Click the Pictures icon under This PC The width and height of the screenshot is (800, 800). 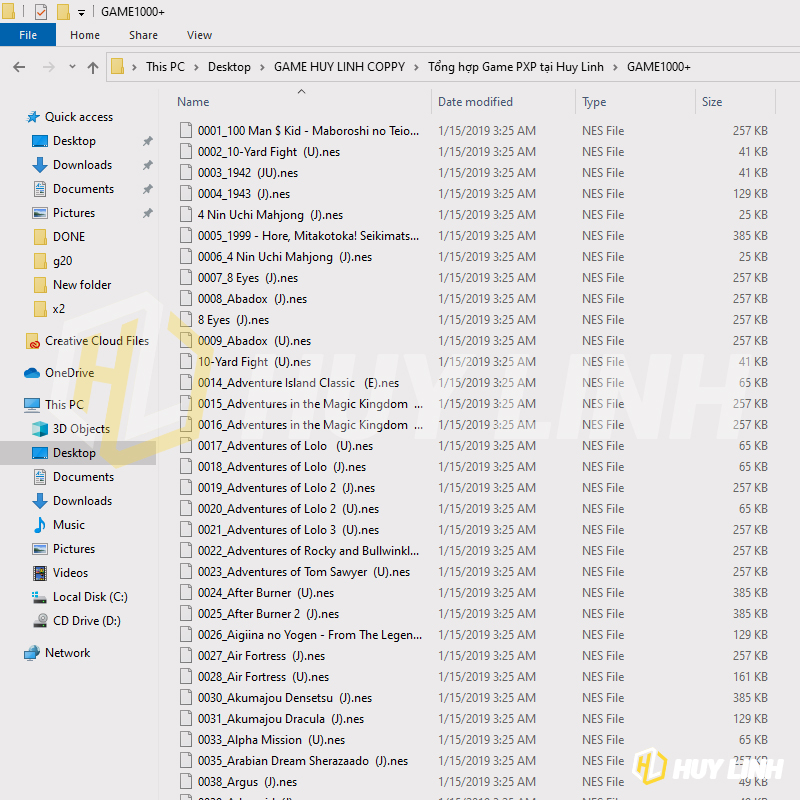point(40,549)
